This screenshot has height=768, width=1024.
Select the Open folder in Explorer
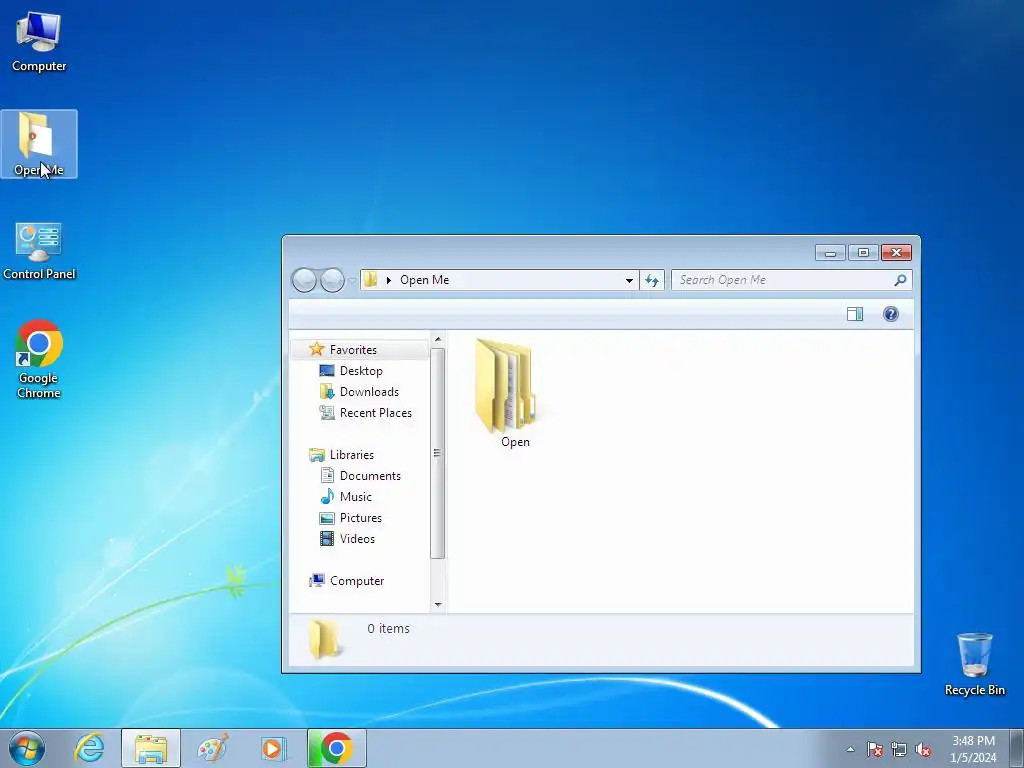508,393
